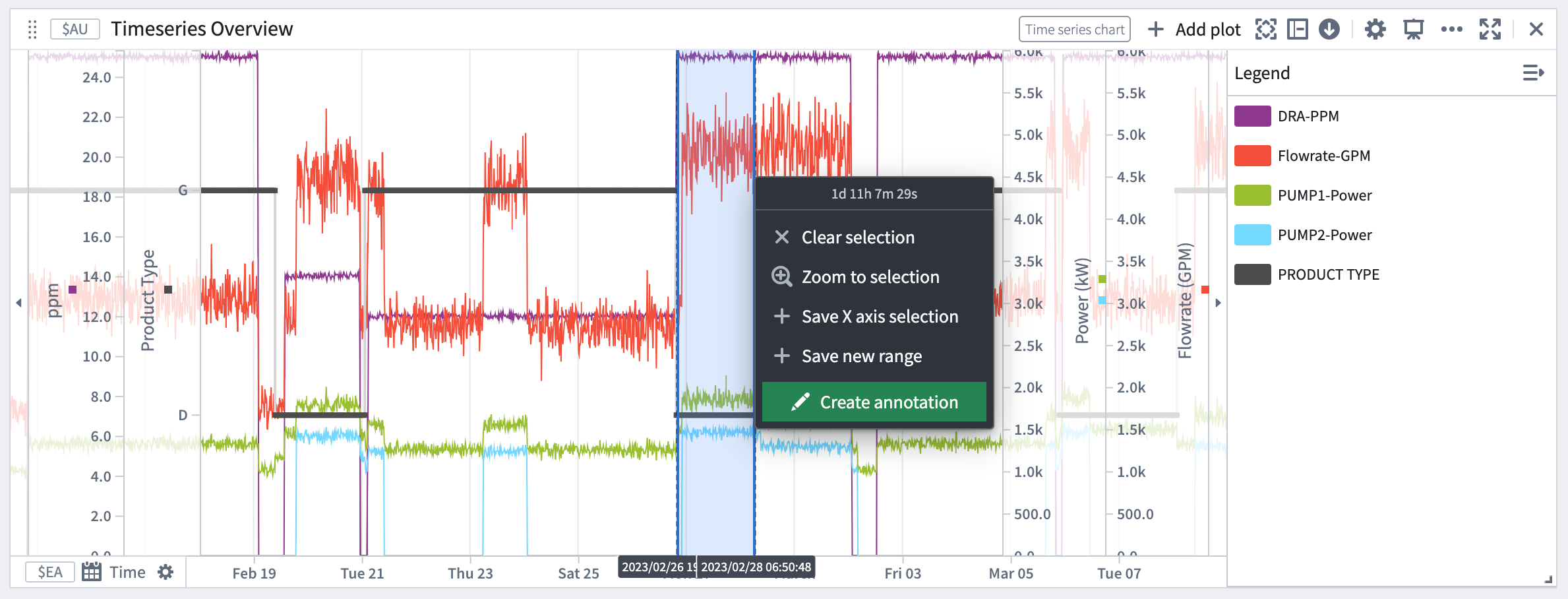Collapse the Legend panel

pyautogui.click(x=1533, y=73)
